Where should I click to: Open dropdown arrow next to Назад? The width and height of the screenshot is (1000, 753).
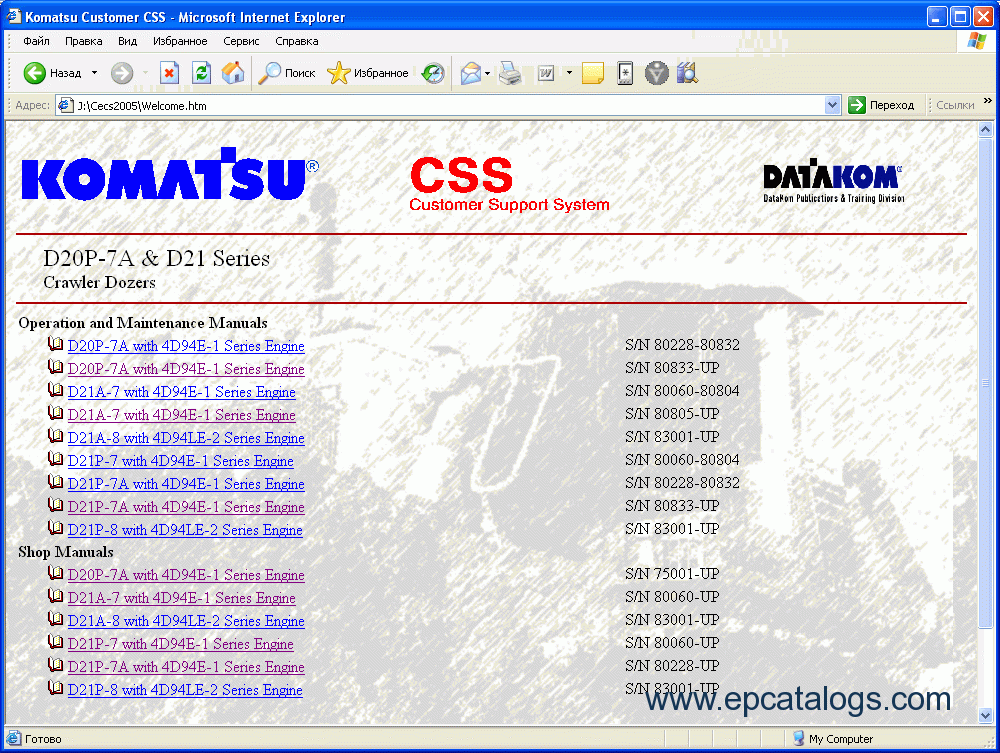click(94, 73)
